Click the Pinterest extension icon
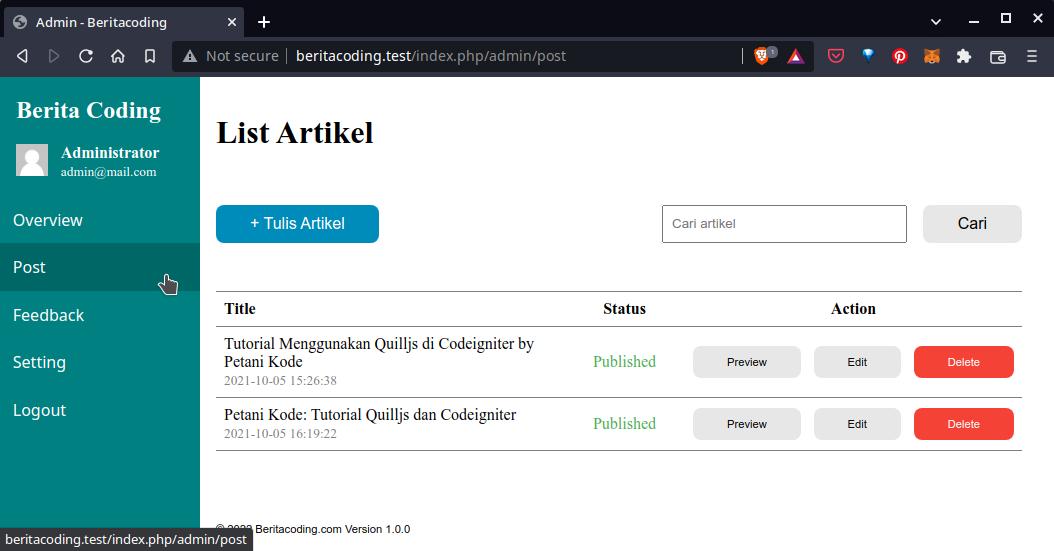1054x551 pixels. click(x=900, y=56)
